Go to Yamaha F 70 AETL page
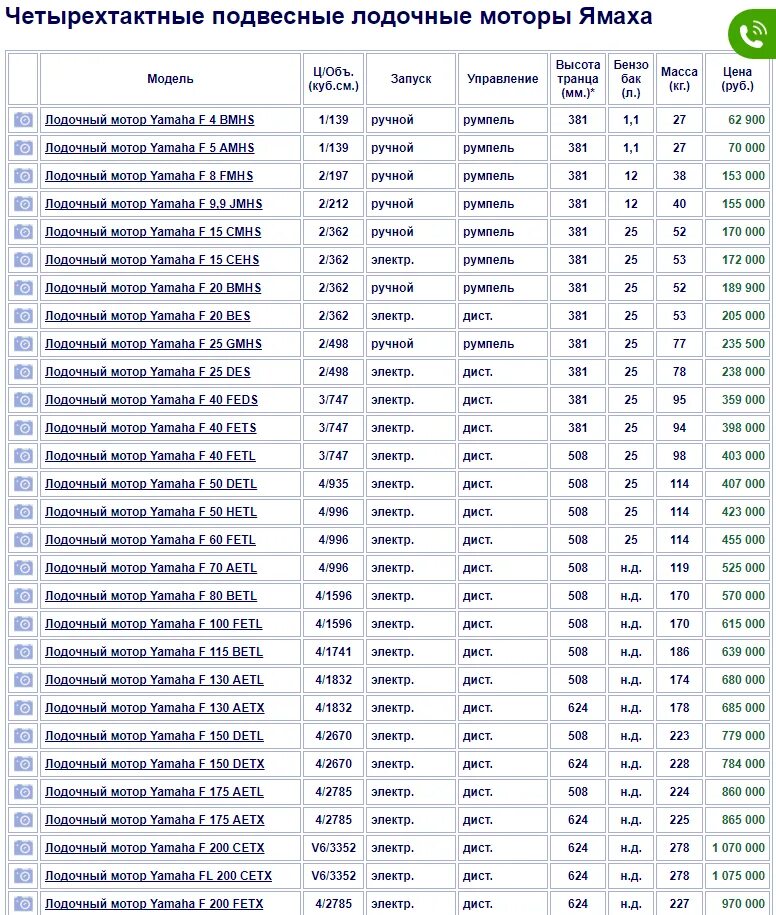Viewport: 776px width, 915px height. [151, 568]
